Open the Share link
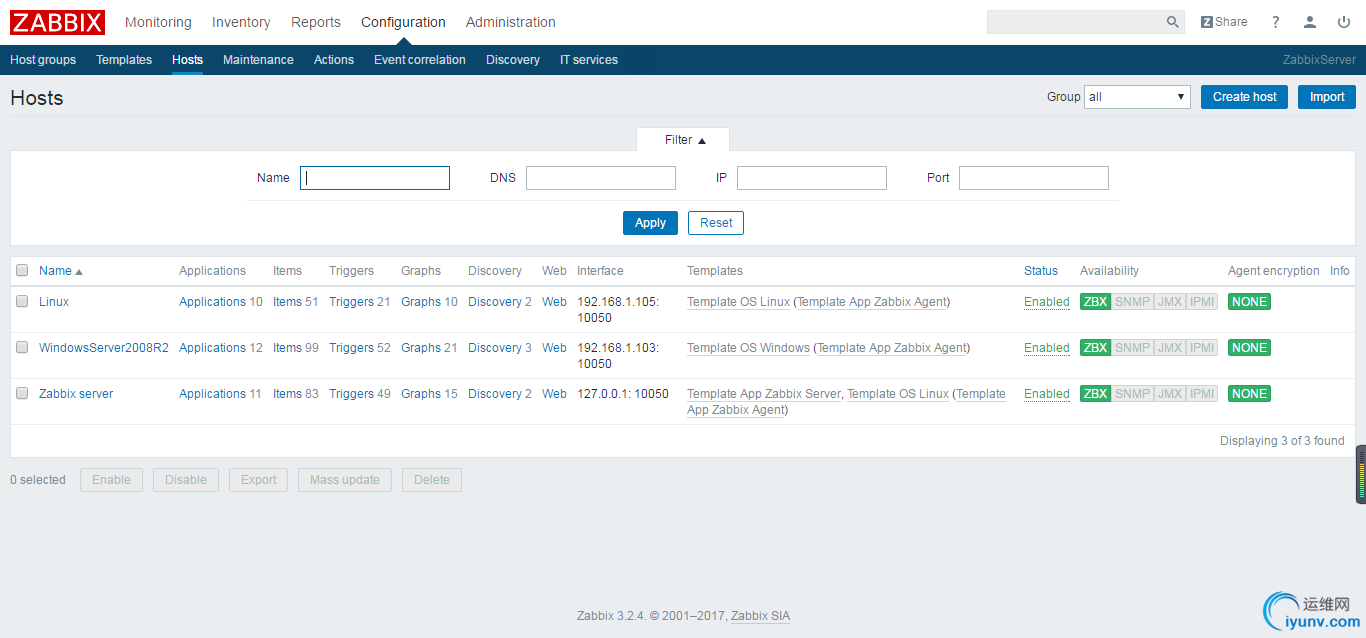 pos(1224,22)
